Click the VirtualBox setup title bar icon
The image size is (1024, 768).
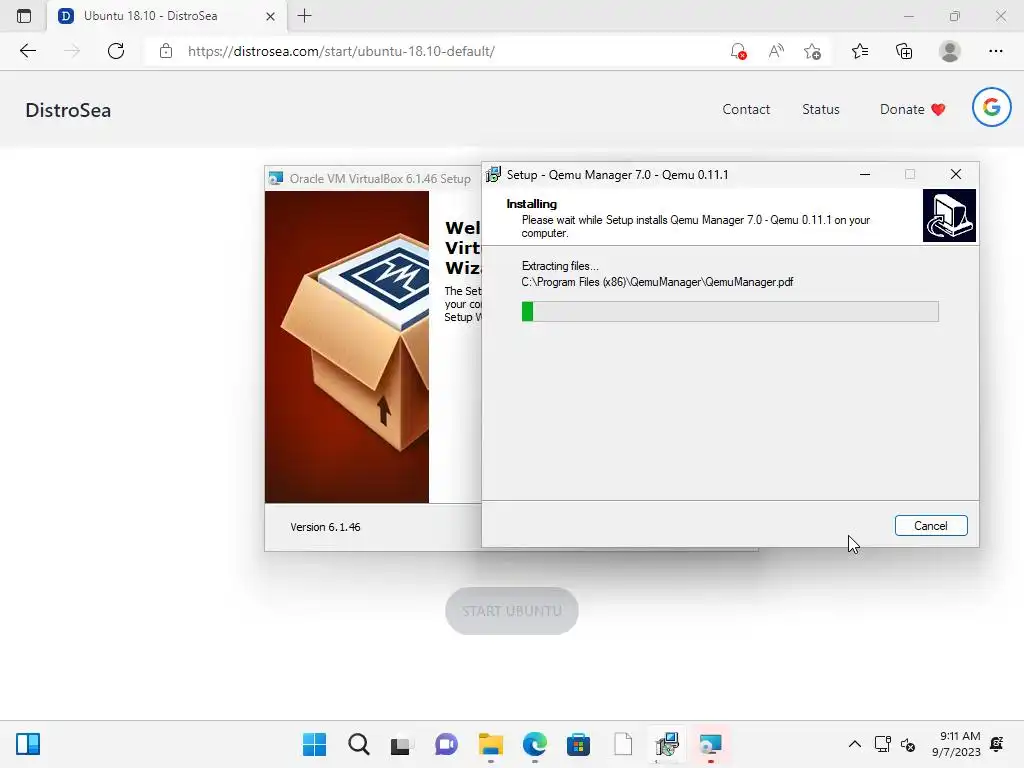point(276,178)
